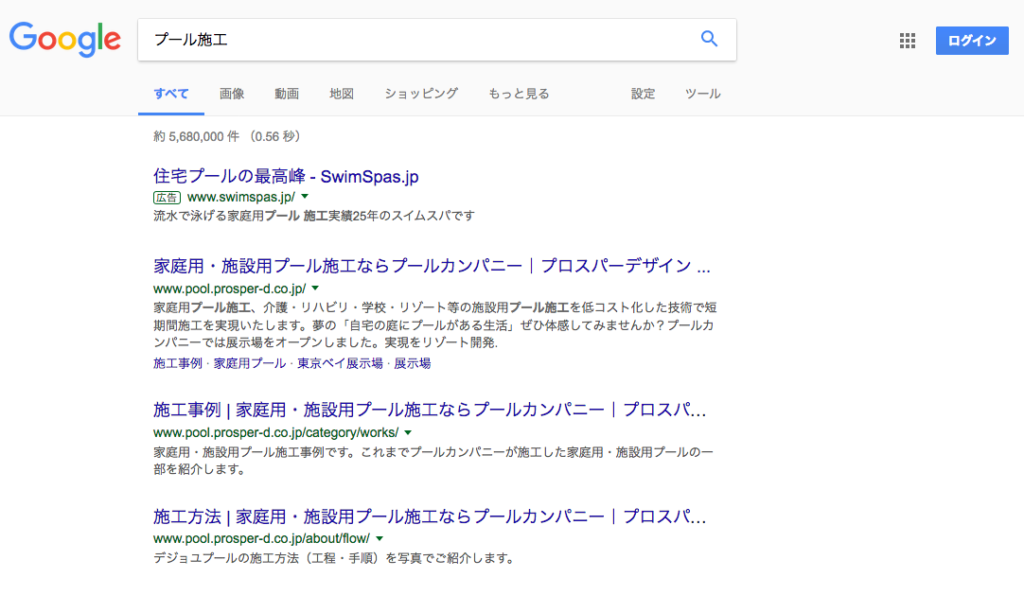Open the 展示場 sitelink
The image size is (1024, 595).
[412, 363]
